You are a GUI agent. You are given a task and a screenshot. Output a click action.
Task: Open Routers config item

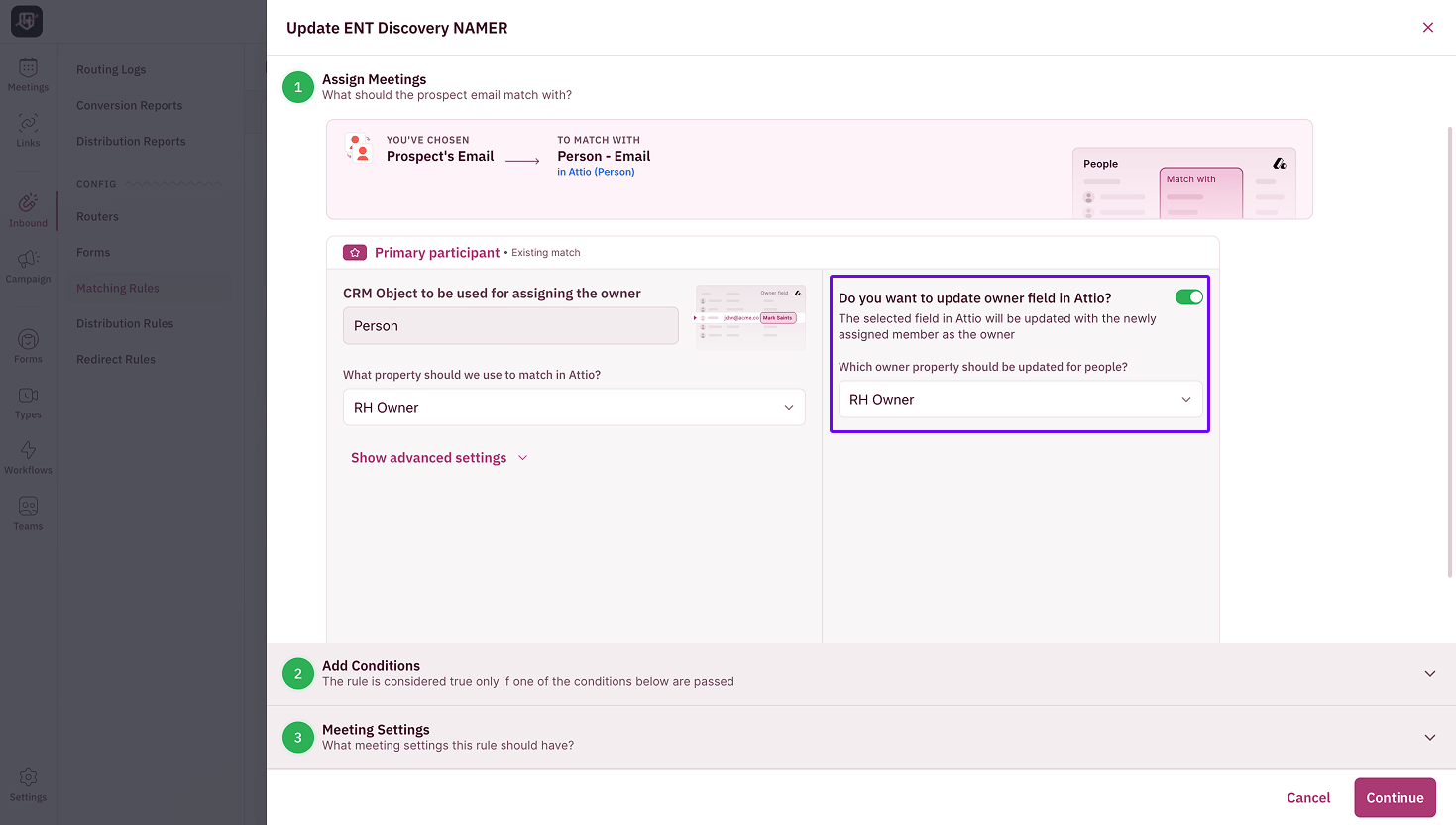(97, 217)
